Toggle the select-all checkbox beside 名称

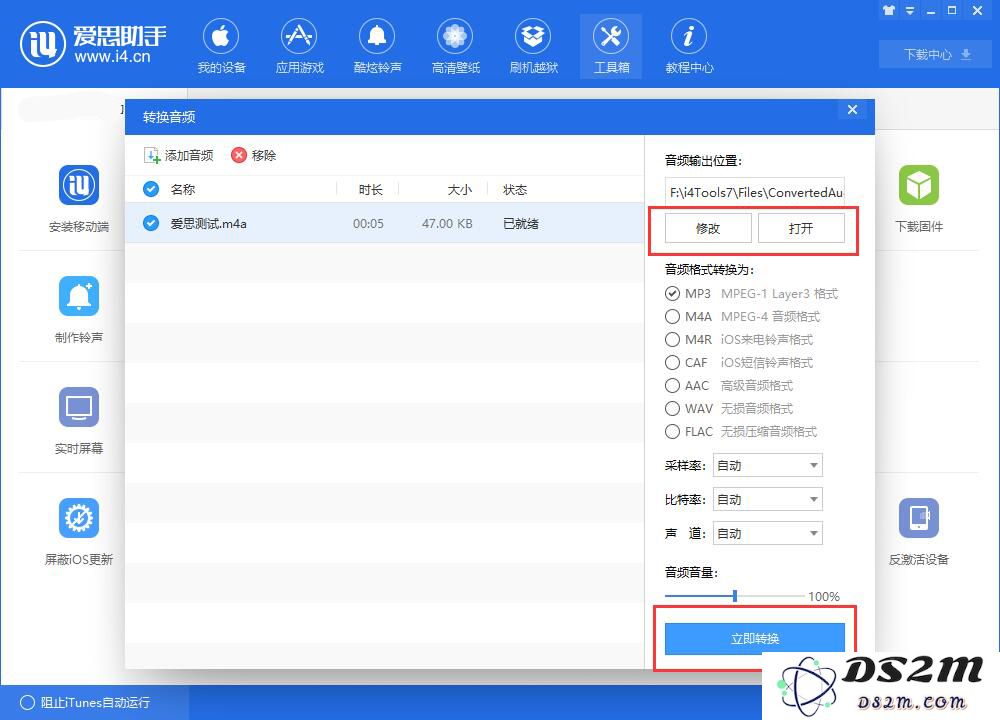(151, 189)
